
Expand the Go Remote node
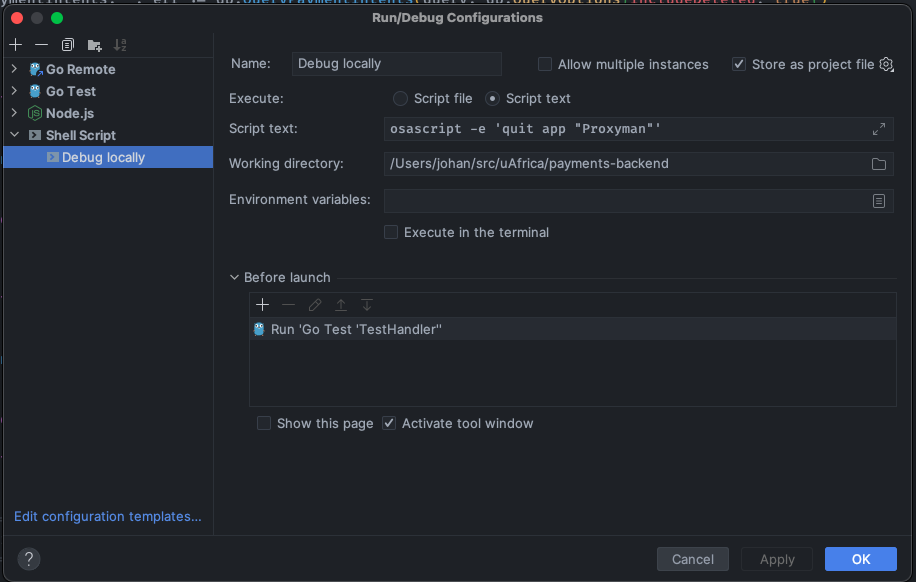tap(14, 69)
